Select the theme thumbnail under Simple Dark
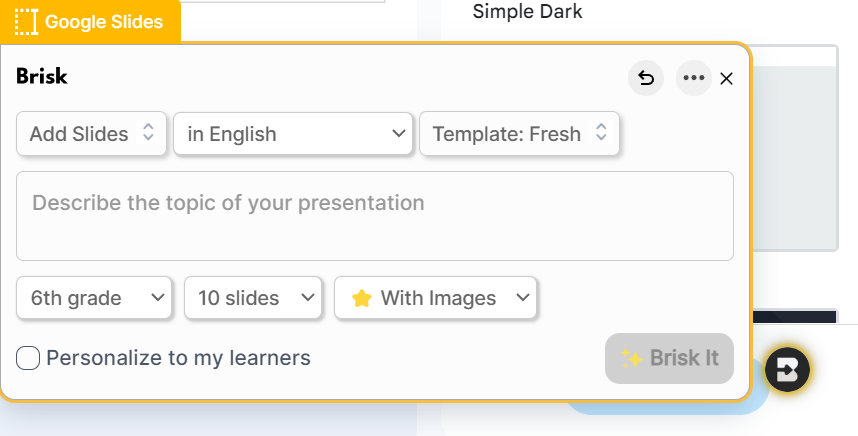The image size is (858, 436). (x=794, y=150)
